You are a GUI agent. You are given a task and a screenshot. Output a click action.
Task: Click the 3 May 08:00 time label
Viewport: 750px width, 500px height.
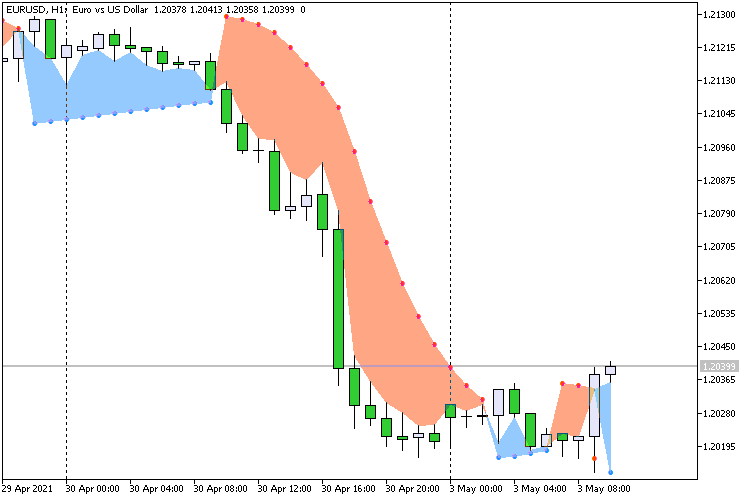604,489
